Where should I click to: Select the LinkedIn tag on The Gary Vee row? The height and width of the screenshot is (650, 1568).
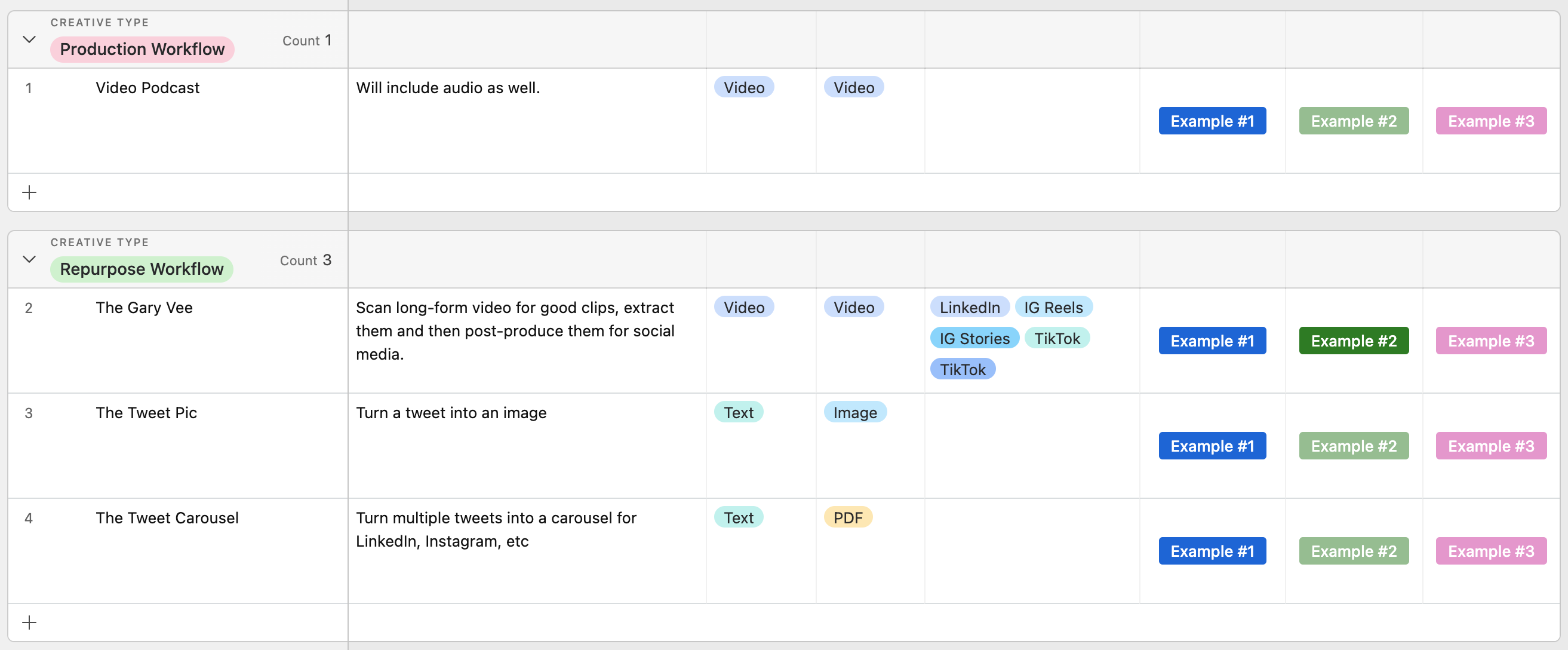(969, 307)
